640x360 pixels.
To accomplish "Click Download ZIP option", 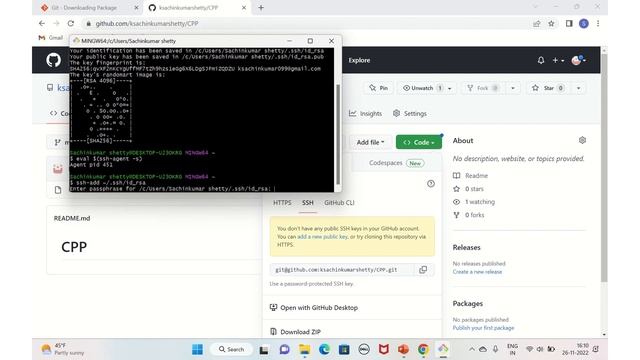I will tap(295, 332).
